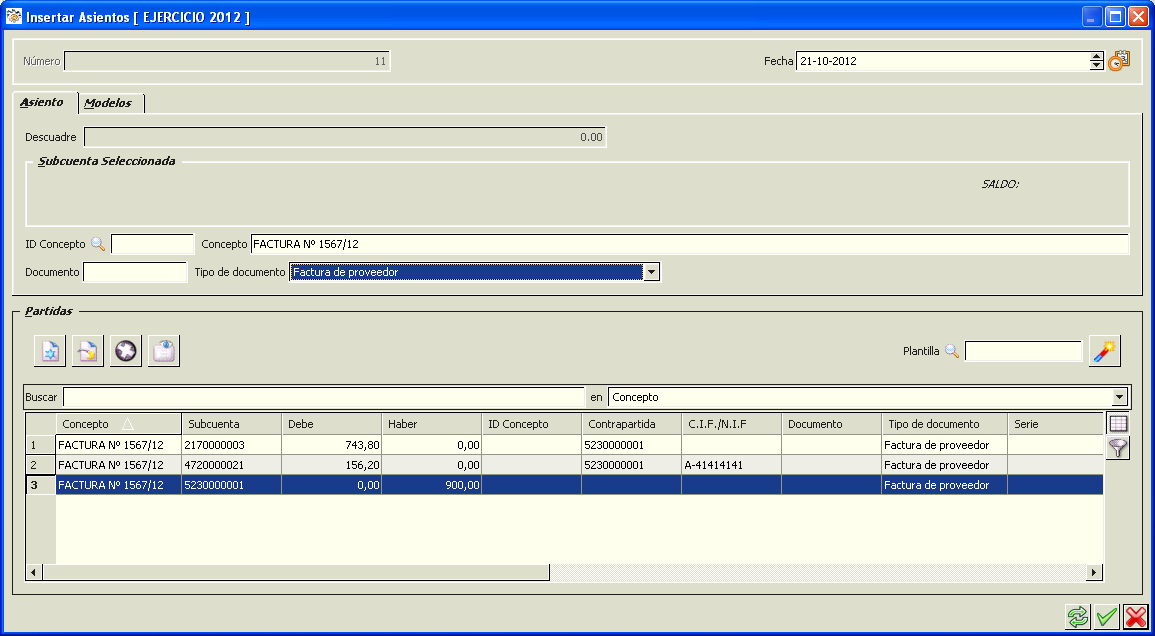Image resolution: width=1155 pixels, height=636 pixels.
Task: Click the ID Concepto input field
Action: coord(152,244)
